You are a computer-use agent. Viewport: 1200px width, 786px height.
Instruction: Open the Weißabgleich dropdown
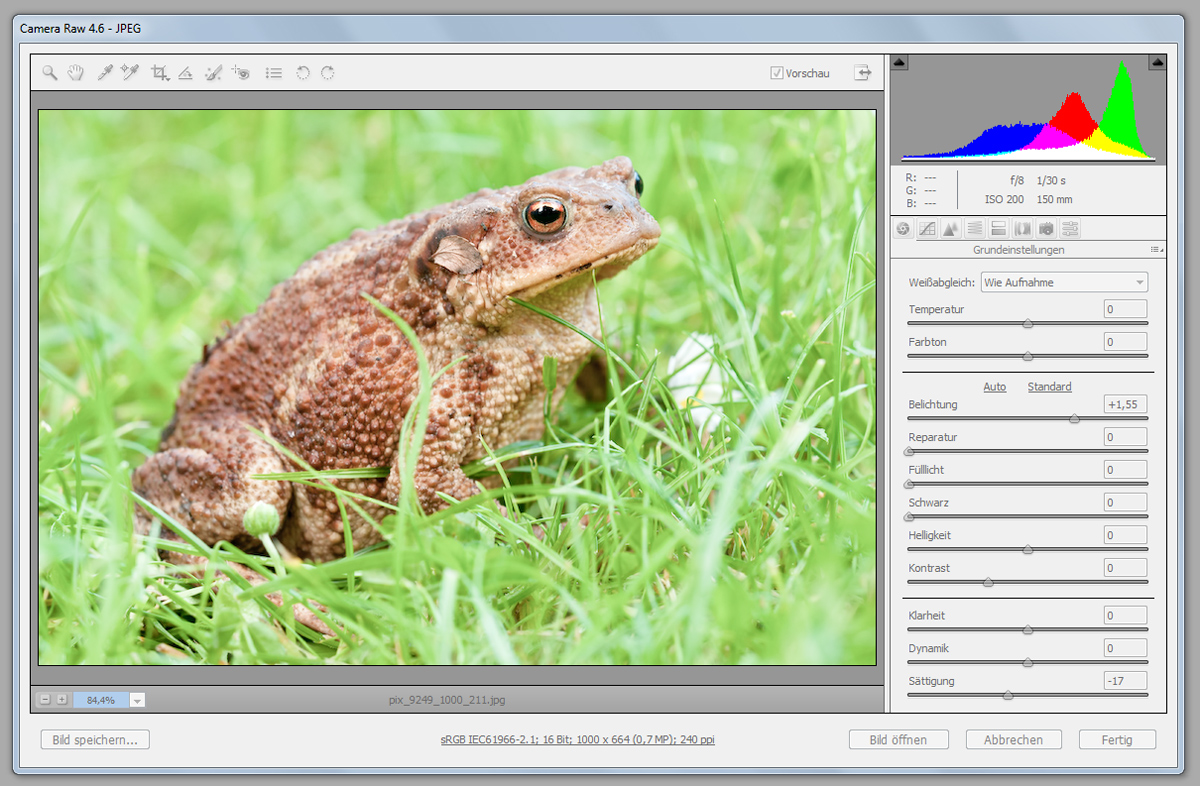pyautogui.click(x=1064, y=282)
